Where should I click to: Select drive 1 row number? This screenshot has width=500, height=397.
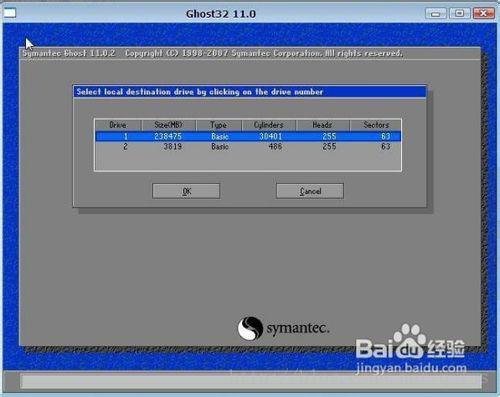pos(126,136)
